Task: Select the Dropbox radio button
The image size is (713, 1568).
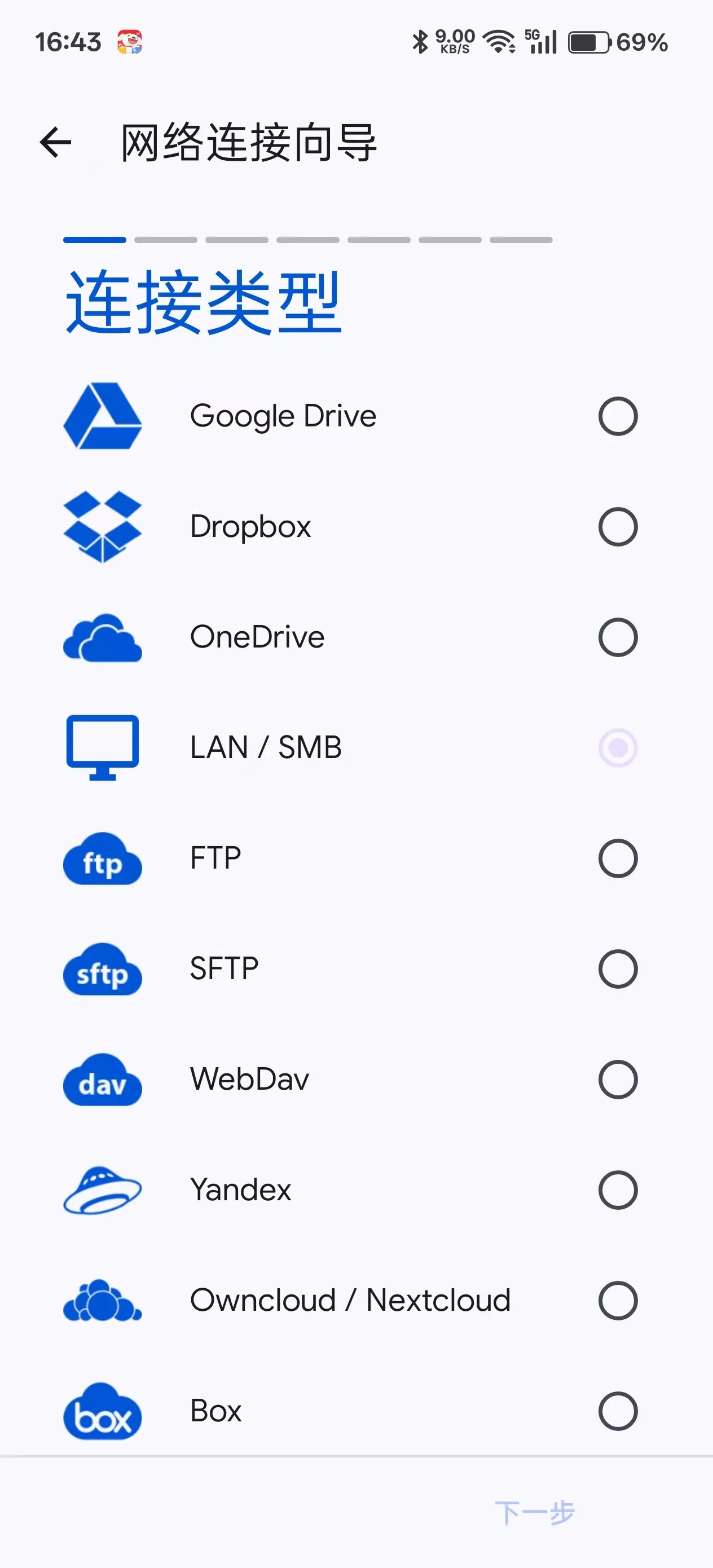Action: pyautogui.click(x=618, y=527)
